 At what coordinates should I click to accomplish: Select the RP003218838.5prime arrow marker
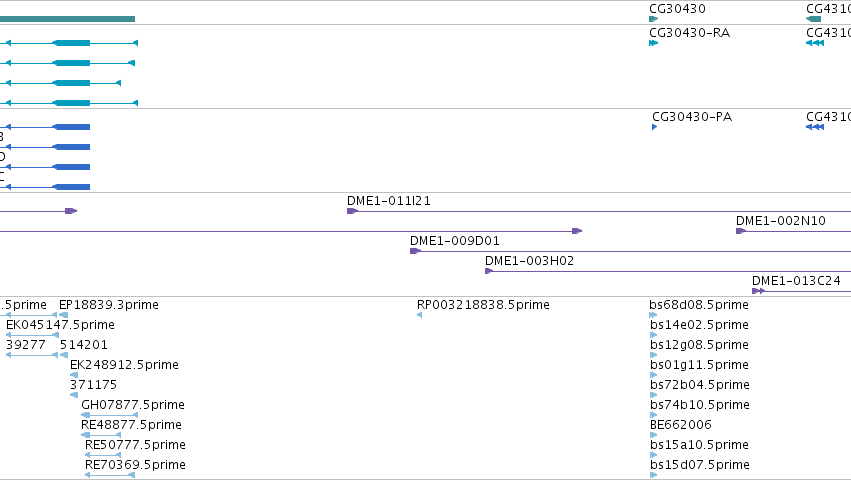(x=420, y=315)
